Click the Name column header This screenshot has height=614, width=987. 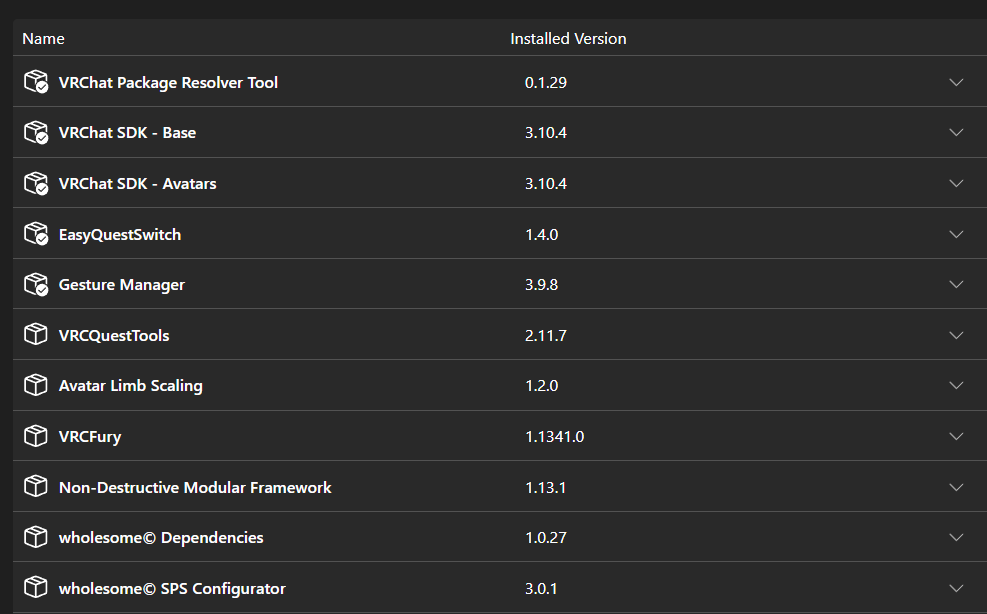click(43, 38)
